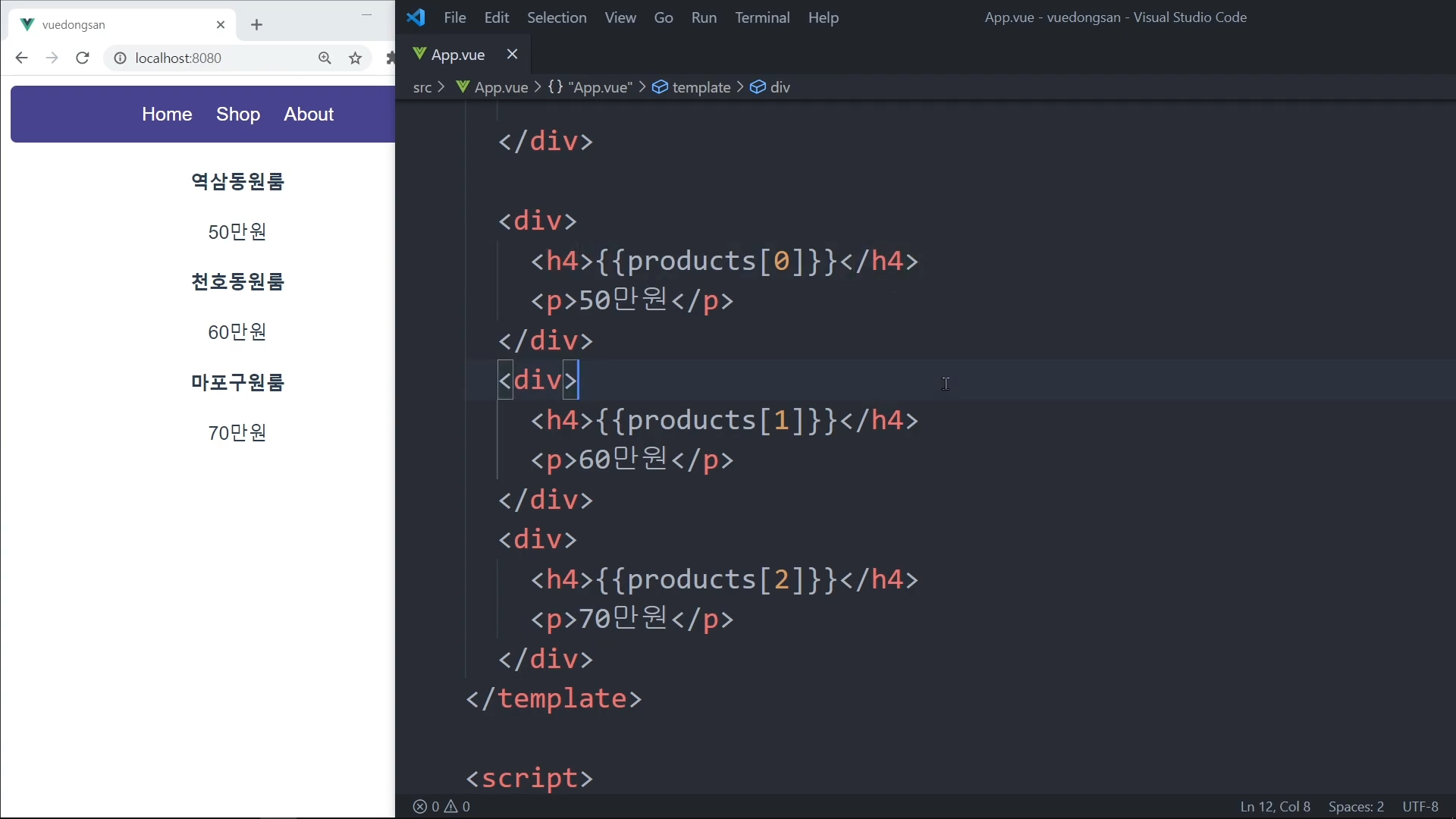
Task: Expand the template breadcrumb item
Action: click(701, 87)
